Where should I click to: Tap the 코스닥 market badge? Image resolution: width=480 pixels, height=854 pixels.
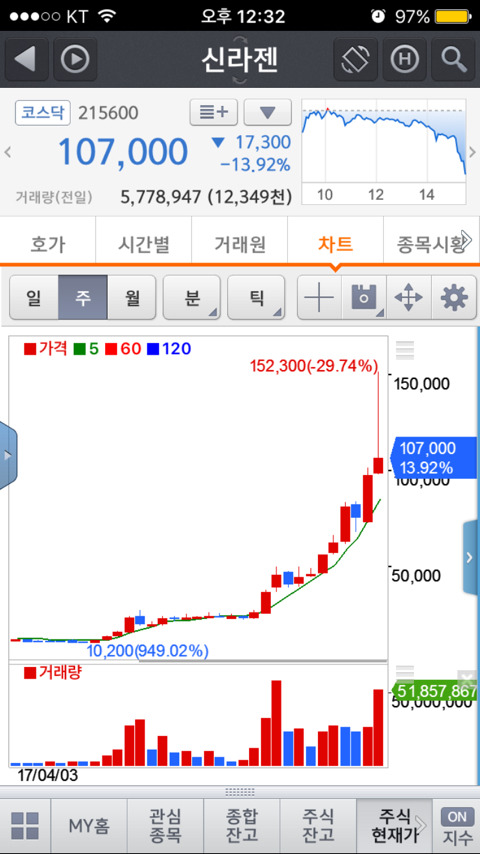tap(44, 113)
